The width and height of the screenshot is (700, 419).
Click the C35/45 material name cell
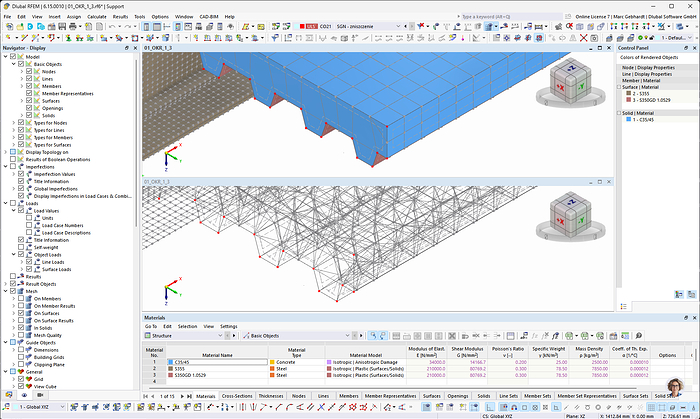click(x=217, y=362)
